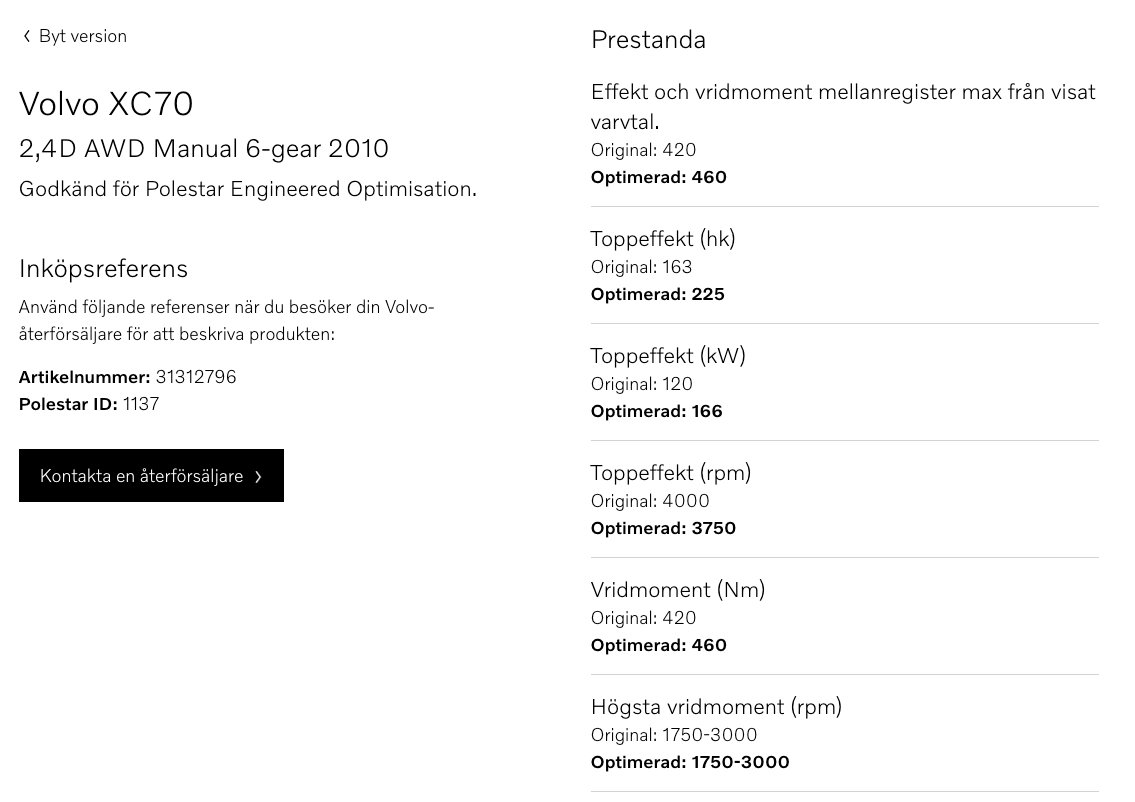Click the Volvo XC70 heading
Image resolution: width=1135 pixels, height=802 pixels.
[106, 104]
